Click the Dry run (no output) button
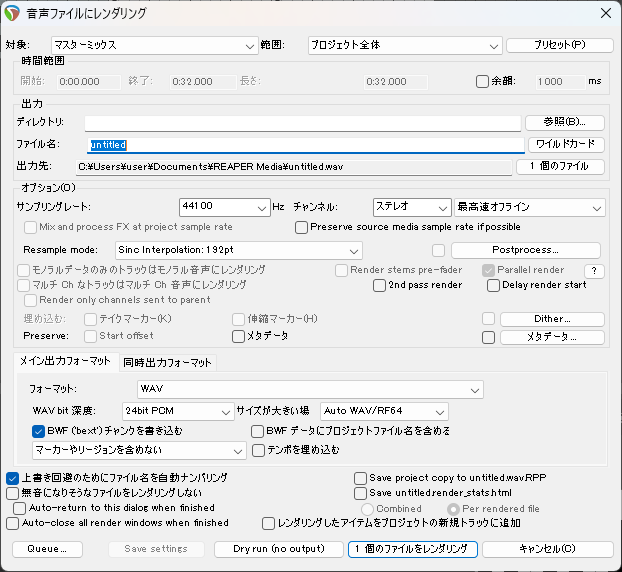This screenshot has width=622, height=572. pyautogui.click(x=279, y=549)
